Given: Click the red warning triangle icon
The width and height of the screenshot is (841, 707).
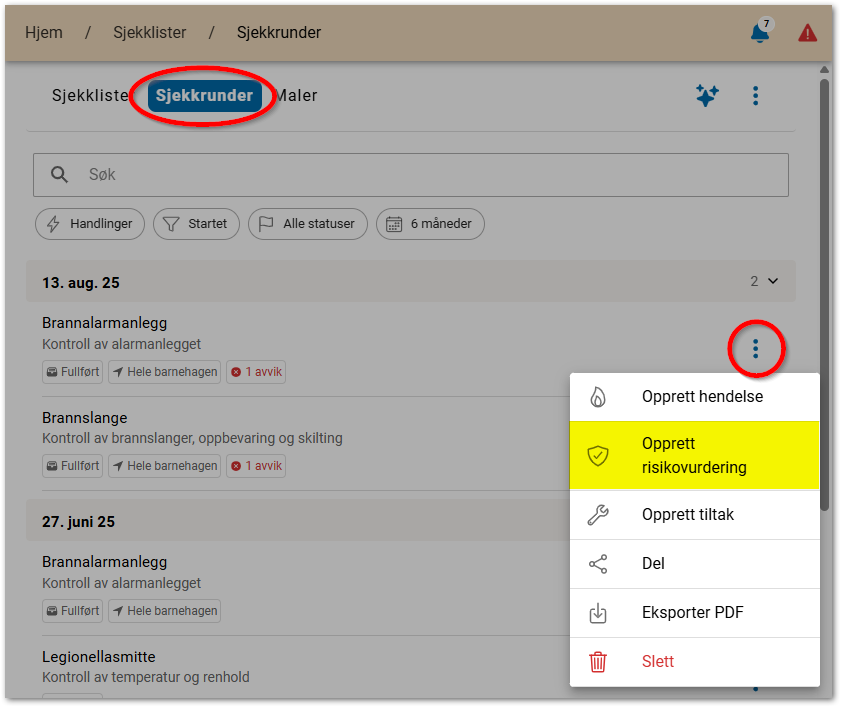Looking at the screenshot, I should point(807,33).
